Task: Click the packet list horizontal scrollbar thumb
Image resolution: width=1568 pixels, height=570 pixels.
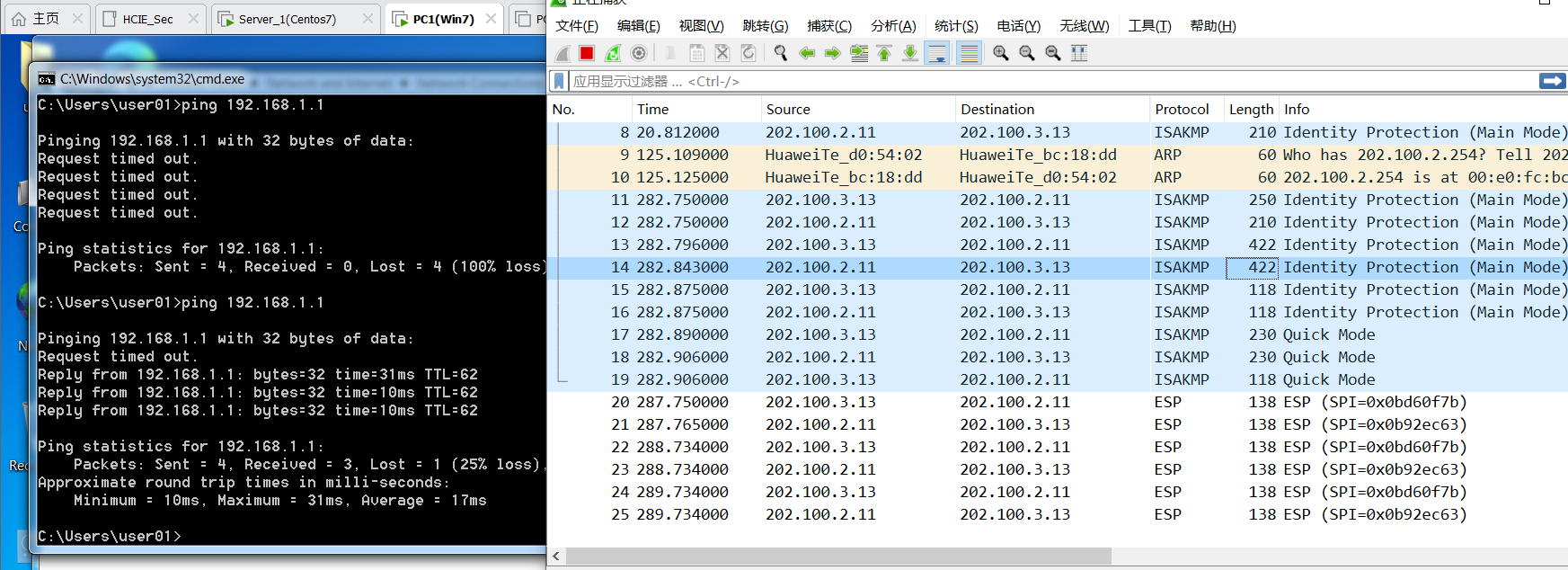Action: pos(838,557)
